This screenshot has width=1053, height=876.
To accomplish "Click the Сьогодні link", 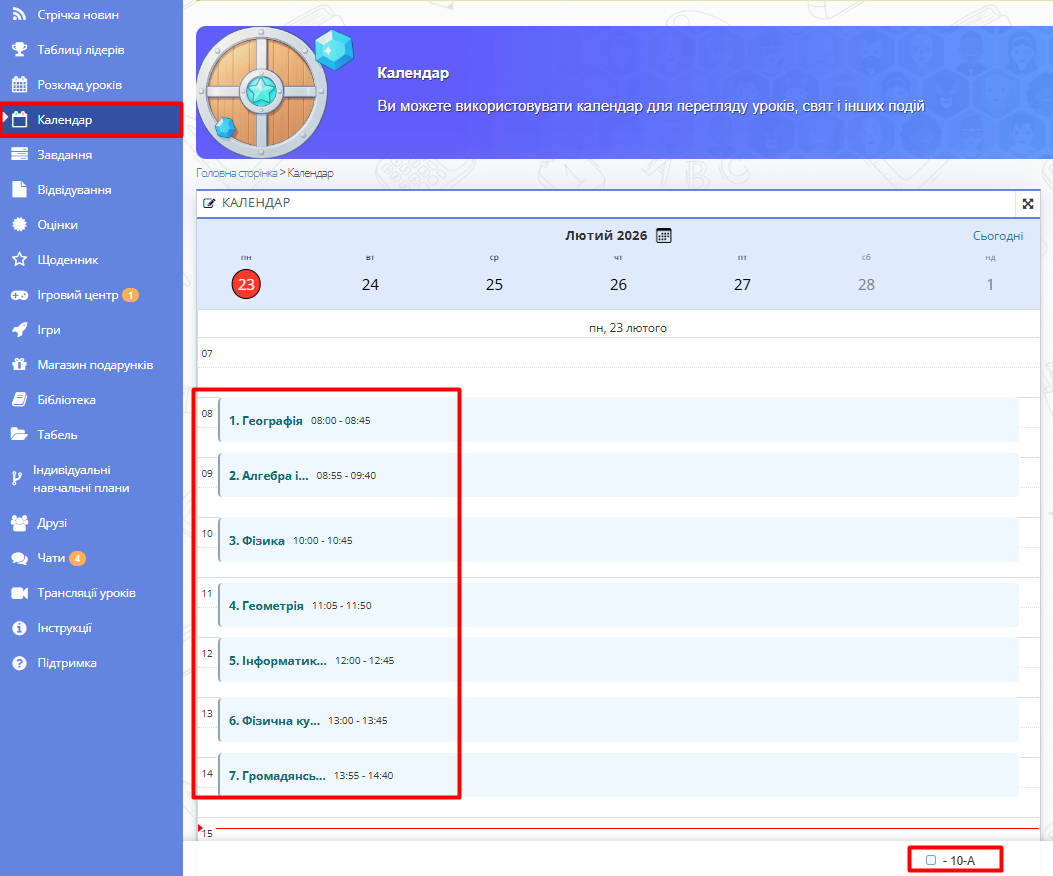I will (x=997, y=236).
